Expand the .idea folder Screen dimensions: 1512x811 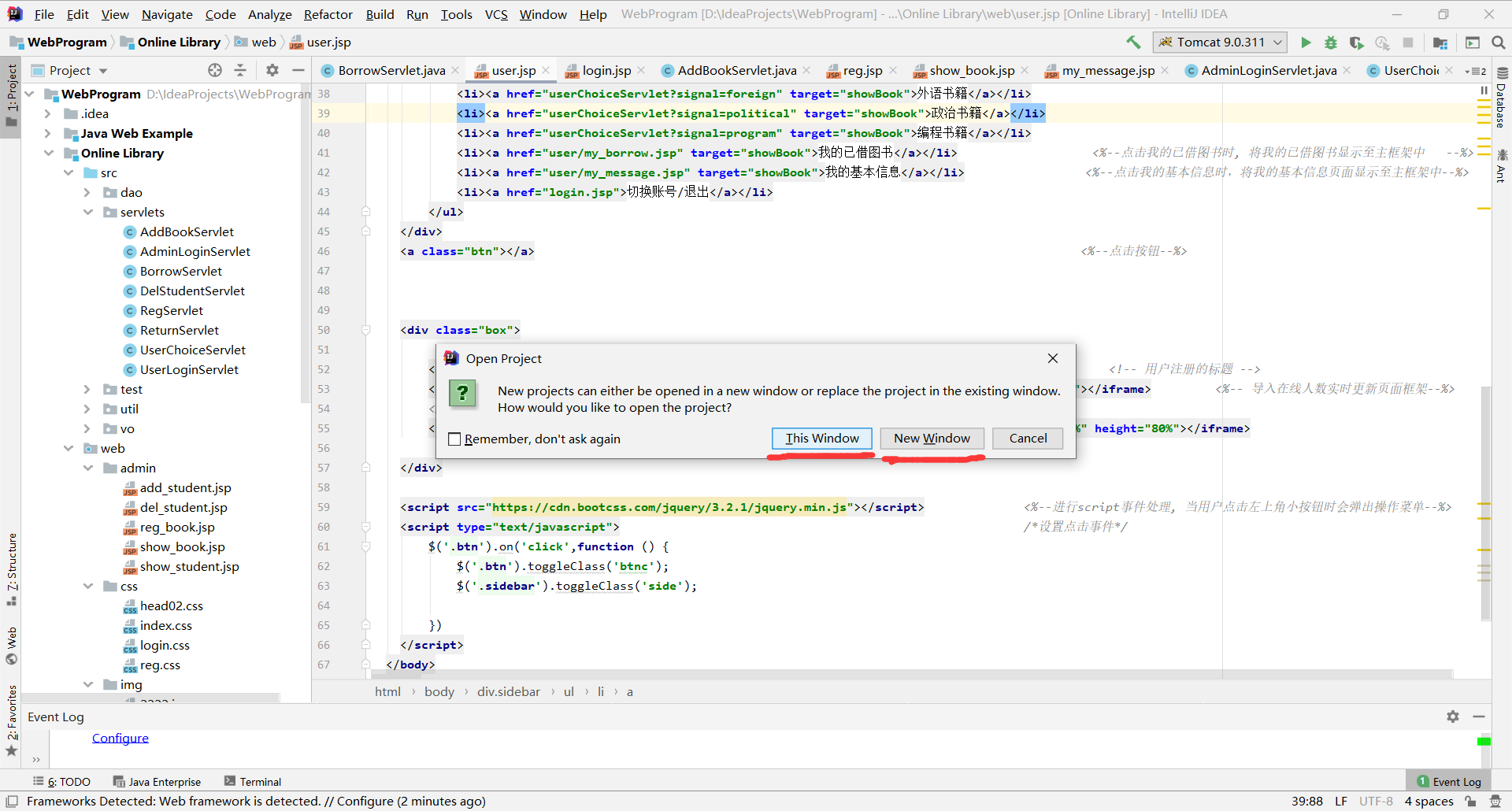(x=48, y=113)
